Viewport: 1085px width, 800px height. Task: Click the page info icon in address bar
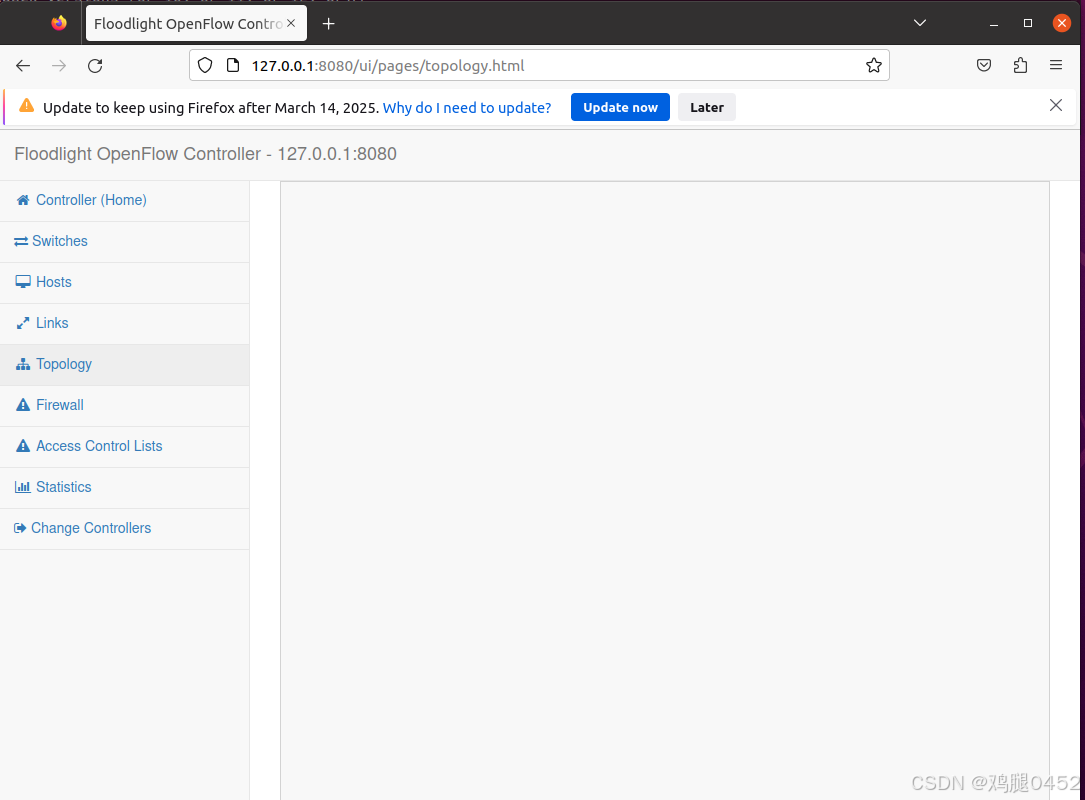(233, 66)
